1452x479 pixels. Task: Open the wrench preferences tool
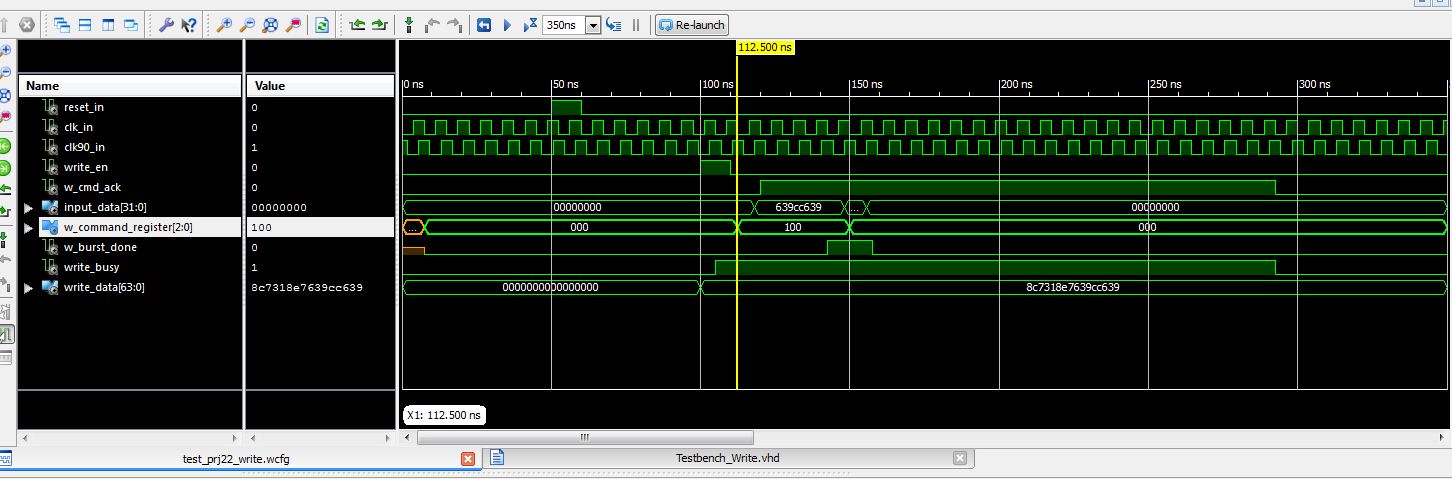click(x=166, y=24)
